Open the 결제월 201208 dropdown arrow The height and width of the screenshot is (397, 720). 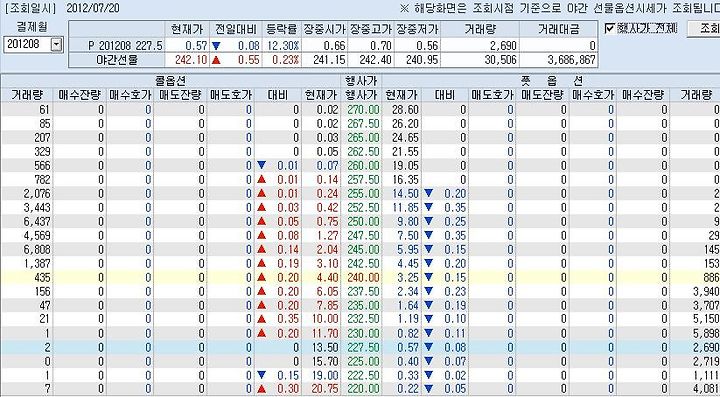56,45
